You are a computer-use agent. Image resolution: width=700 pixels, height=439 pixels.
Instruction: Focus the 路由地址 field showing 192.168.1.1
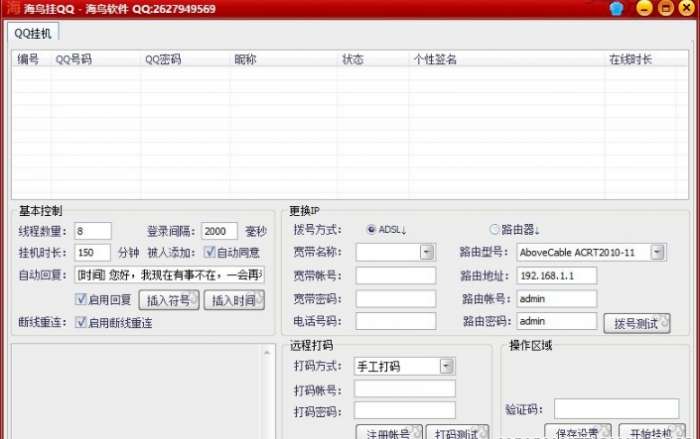coord(557,276)
